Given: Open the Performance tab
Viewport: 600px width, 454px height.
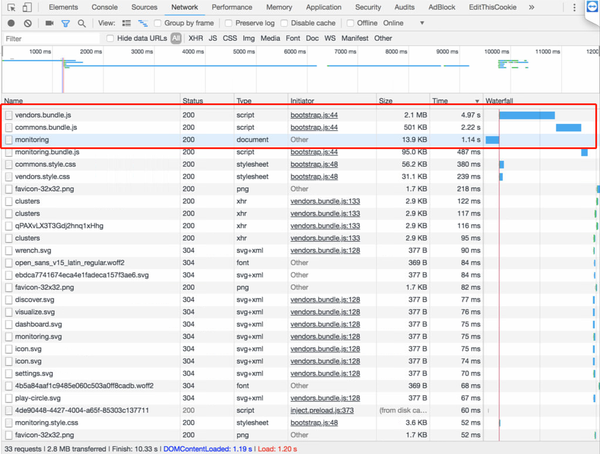Looking at the screenshot, I should (232, 7).
